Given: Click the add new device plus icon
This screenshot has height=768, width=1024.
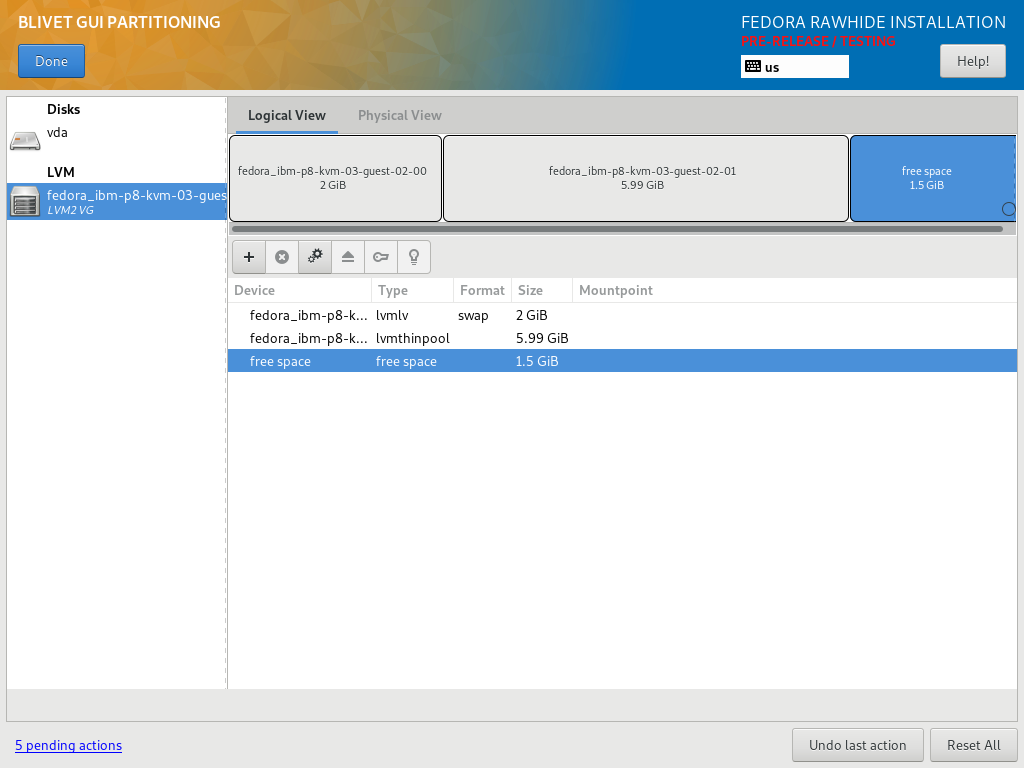Looking at the screenshot, I should [x=249, y=257].
